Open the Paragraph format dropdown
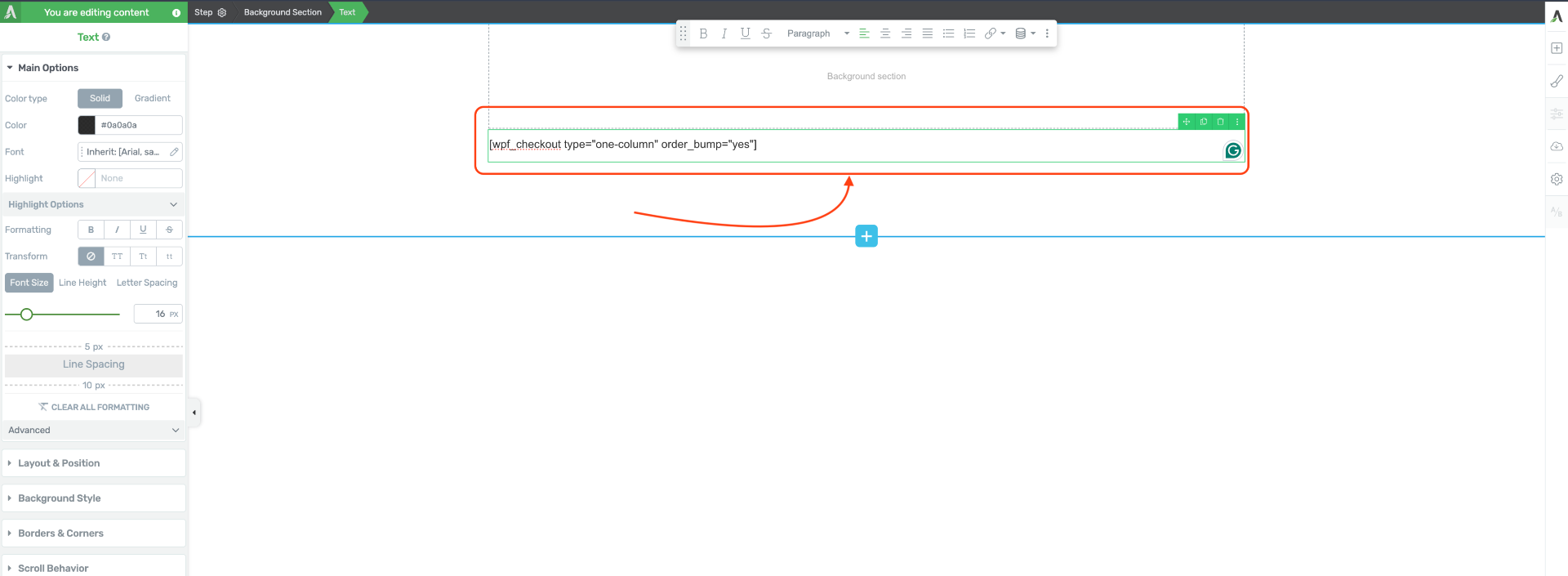1568x576 pixels. click(817, 33)
